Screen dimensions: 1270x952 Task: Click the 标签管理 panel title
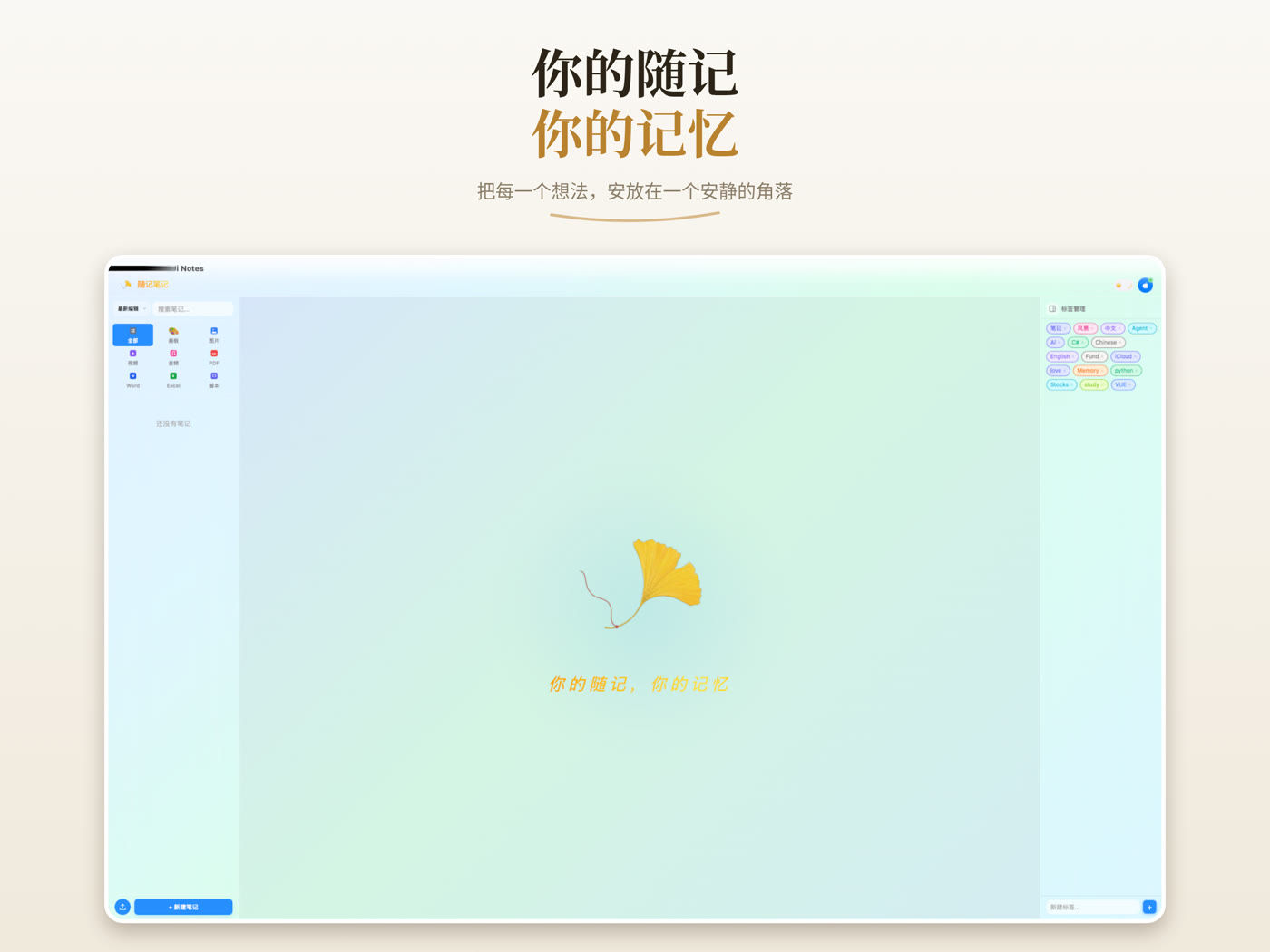1073,309
